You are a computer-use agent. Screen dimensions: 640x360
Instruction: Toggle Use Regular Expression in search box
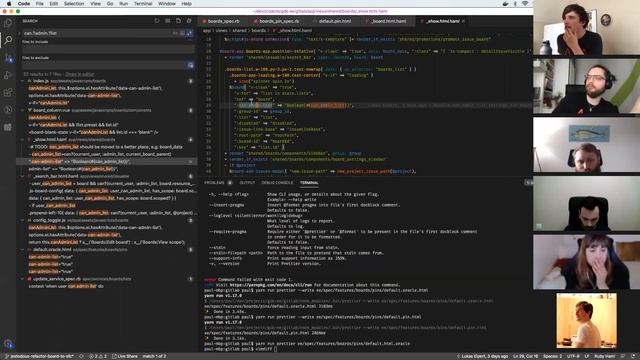pos(189,33)
